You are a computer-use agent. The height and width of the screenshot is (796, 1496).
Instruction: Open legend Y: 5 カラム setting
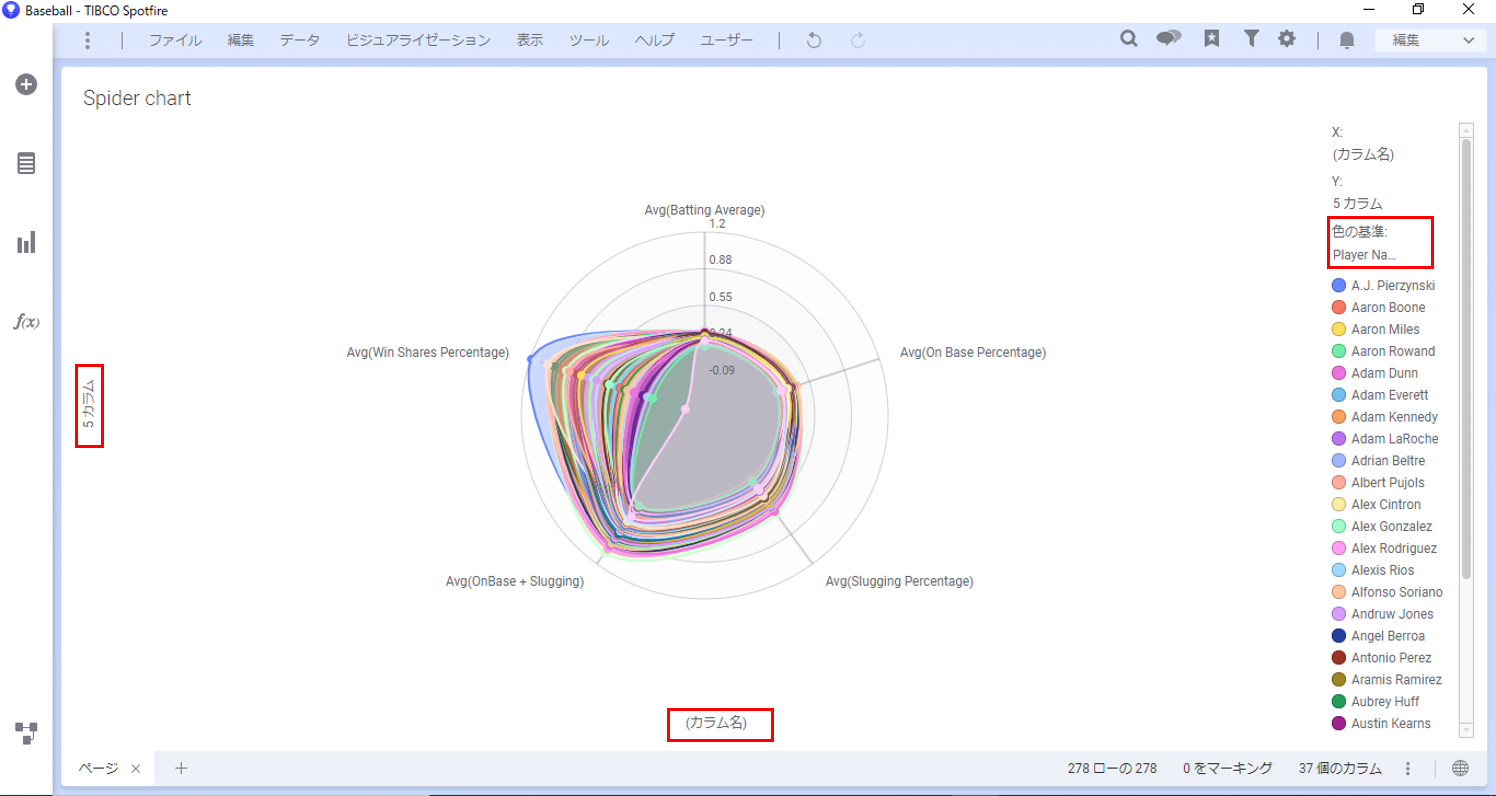(x=1357, y=203)
